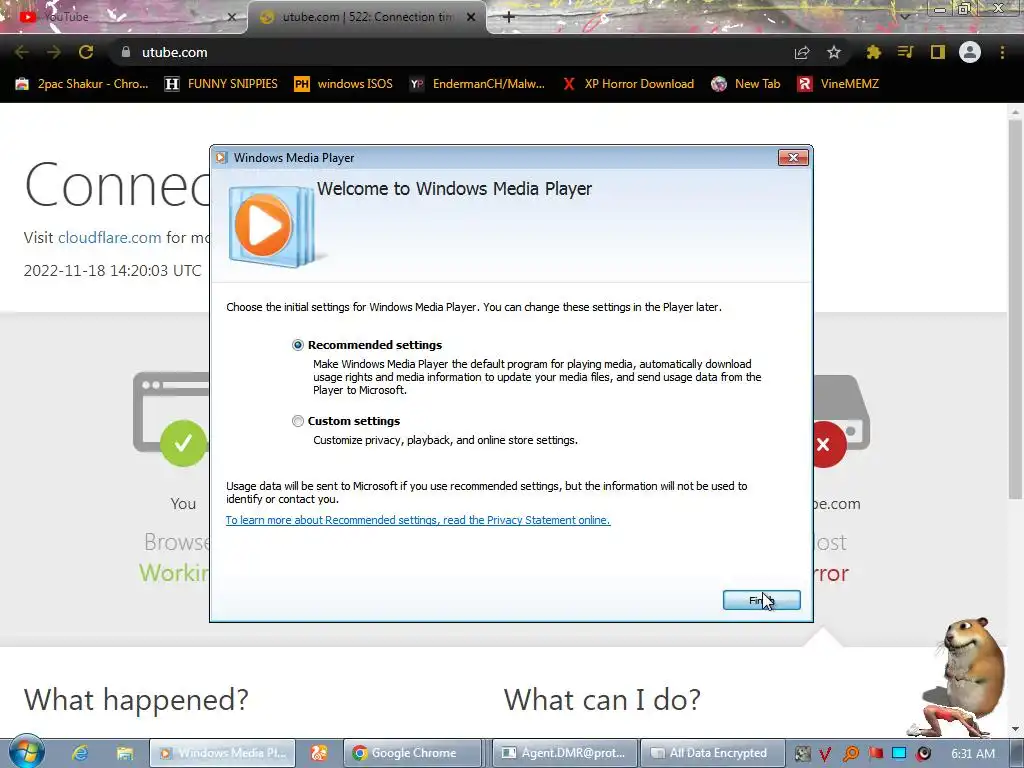The image size is (1024, 768).
Task: Click the round speaker tray icon
Action: [924, 754]
